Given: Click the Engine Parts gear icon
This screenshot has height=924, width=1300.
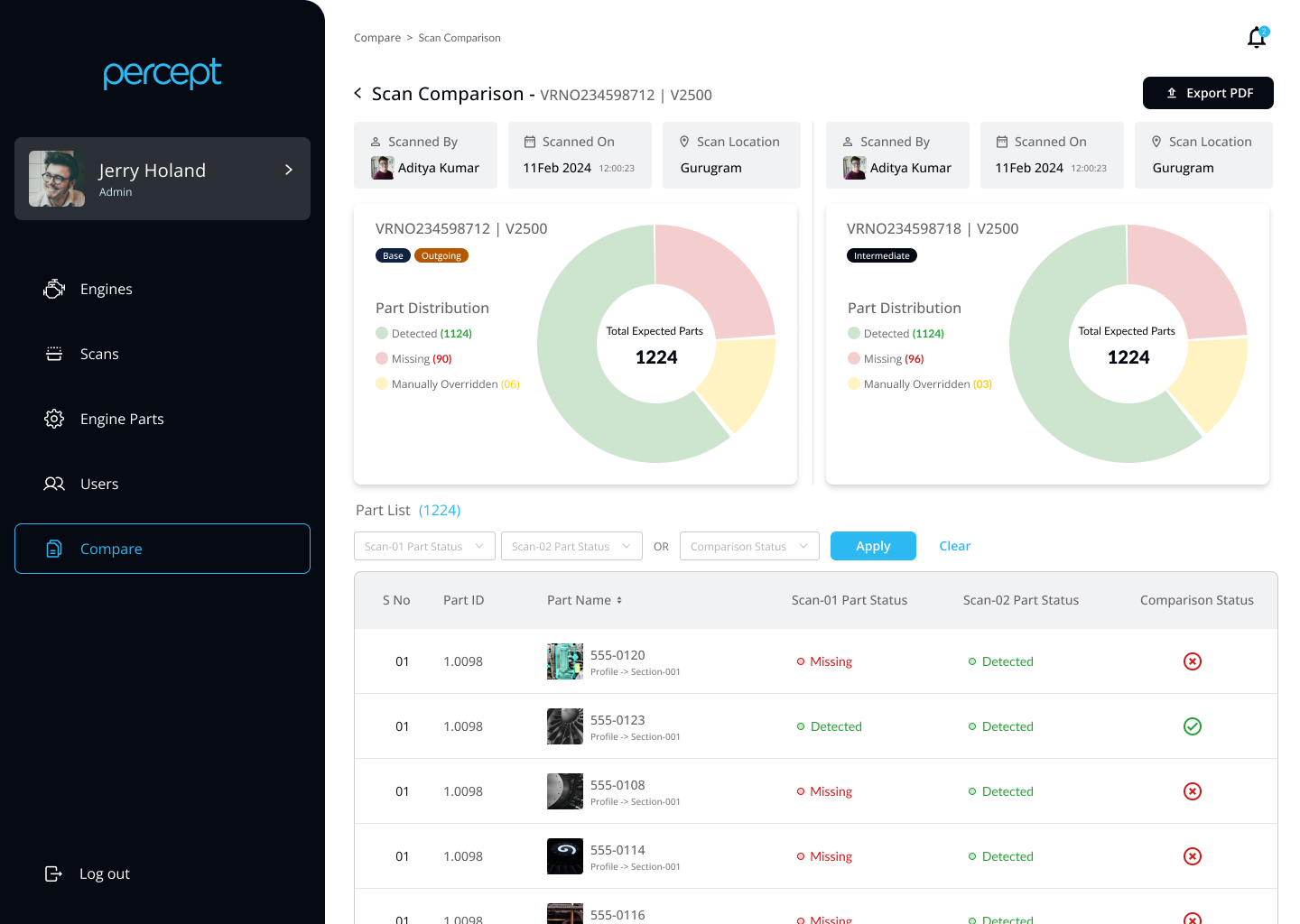Looking at the screenshot, I should 54,419.
